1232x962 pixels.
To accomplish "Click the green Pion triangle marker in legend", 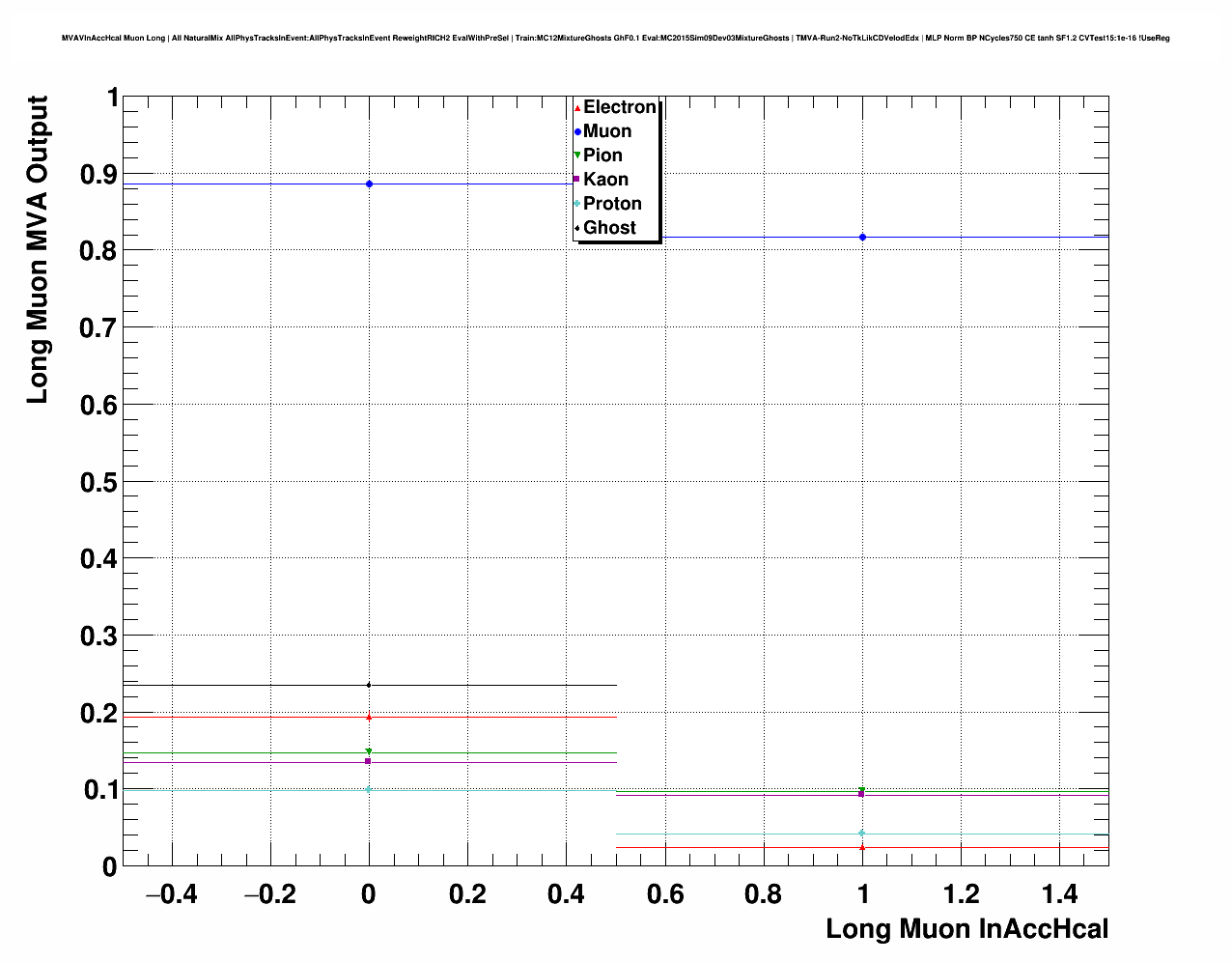I will pyautogui.click(x=576, y=156).
